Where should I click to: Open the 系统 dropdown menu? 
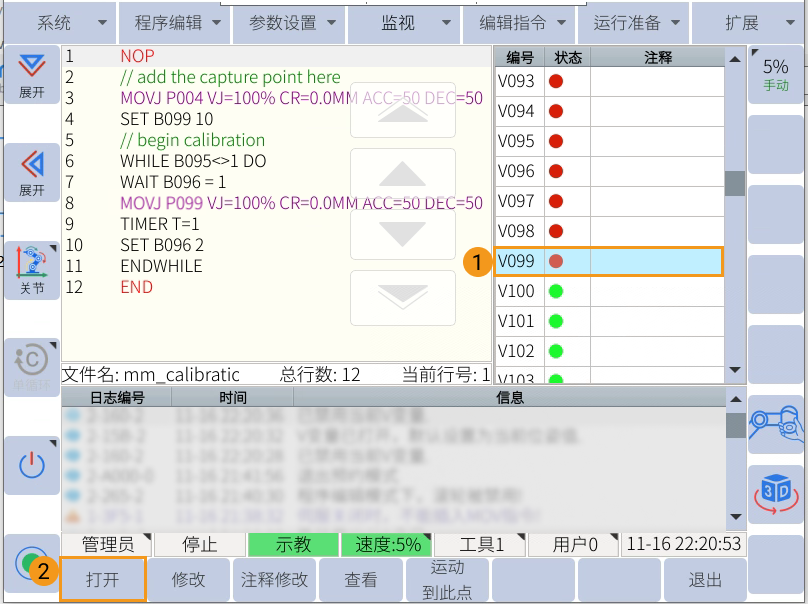point(60,23)
